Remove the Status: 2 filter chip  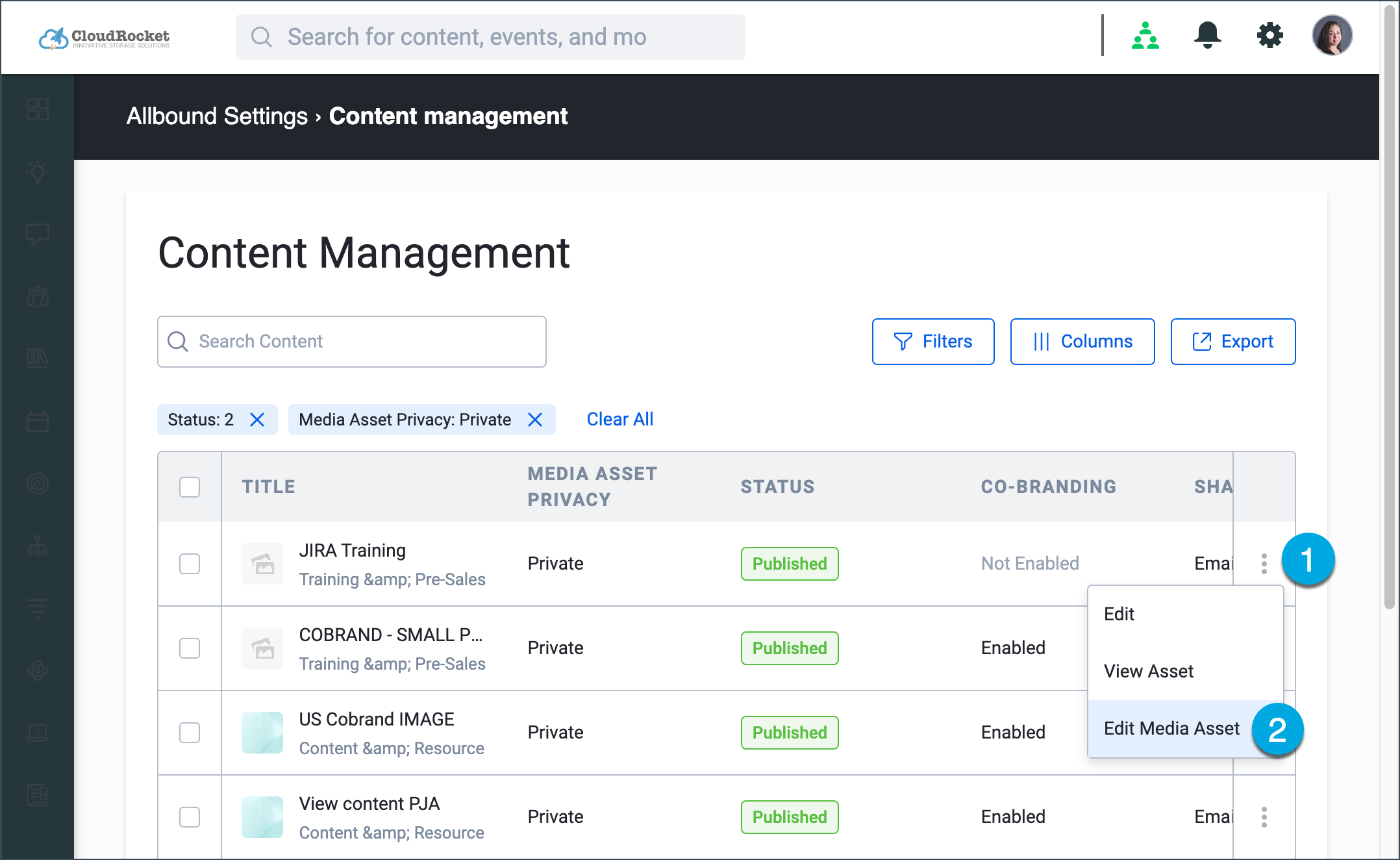[x=257, y=420]
